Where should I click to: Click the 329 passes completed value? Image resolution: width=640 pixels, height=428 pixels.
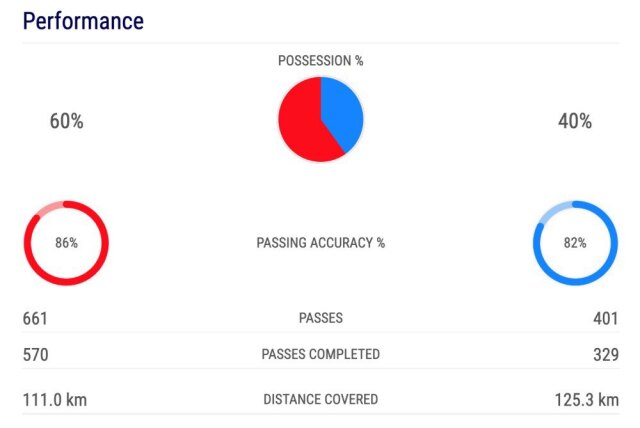[x=605, y=354]
